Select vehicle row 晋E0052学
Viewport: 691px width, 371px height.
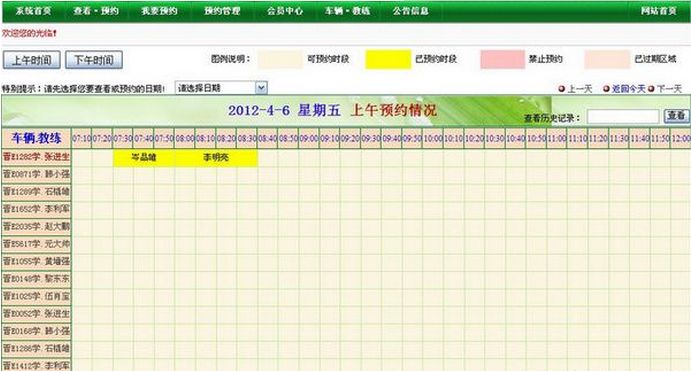(36, 313)
